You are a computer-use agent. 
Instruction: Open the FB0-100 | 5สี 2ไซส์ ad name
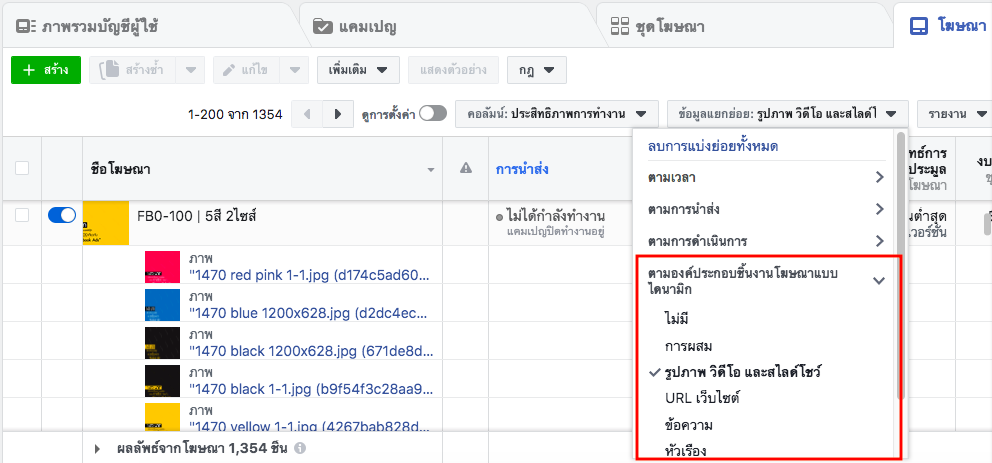click(197, 216)
